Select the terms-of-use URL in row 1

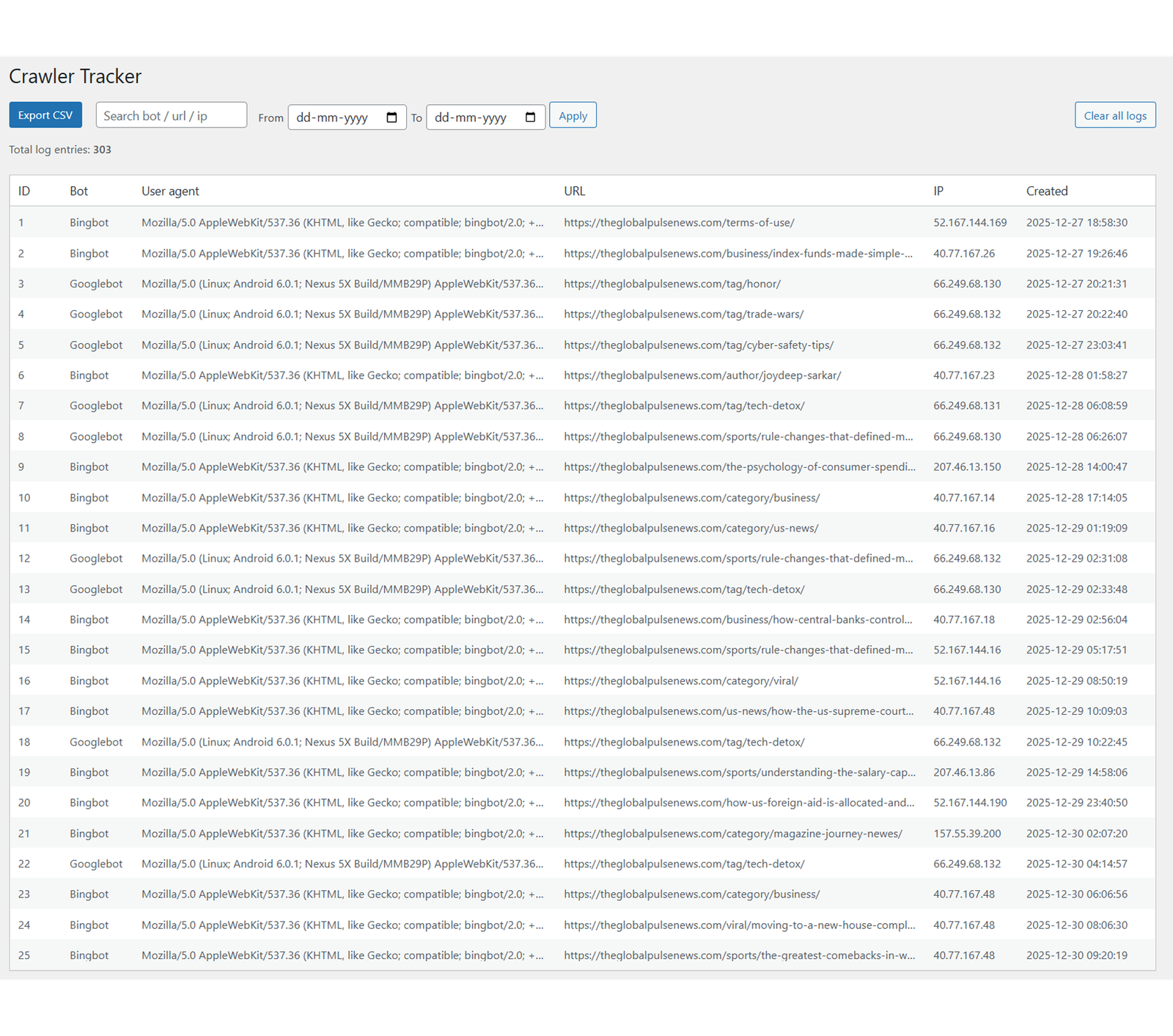(678, 222)
